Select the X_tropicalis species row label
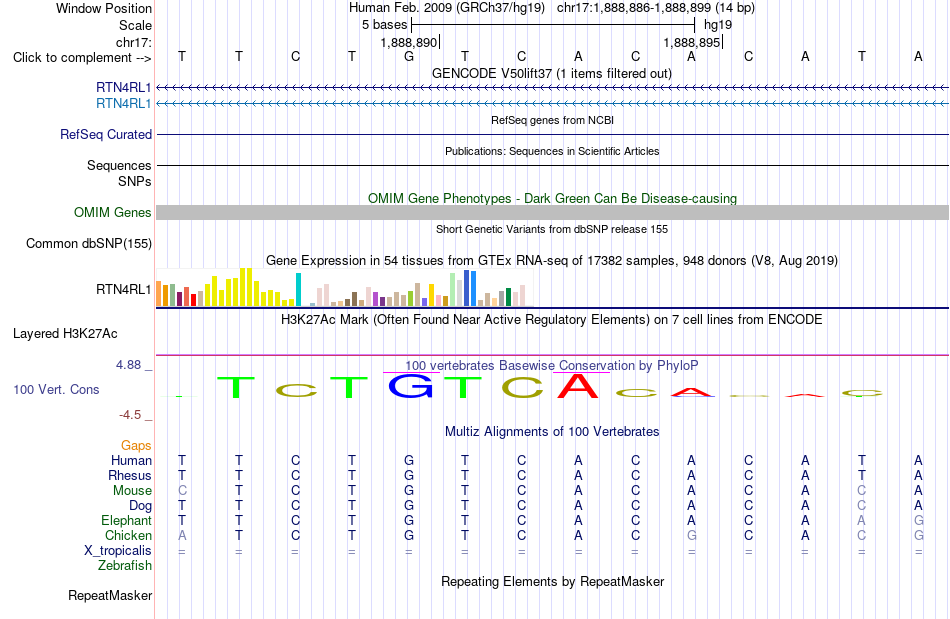This screenshot has height=619, width=950. click(x=118, y=551)
